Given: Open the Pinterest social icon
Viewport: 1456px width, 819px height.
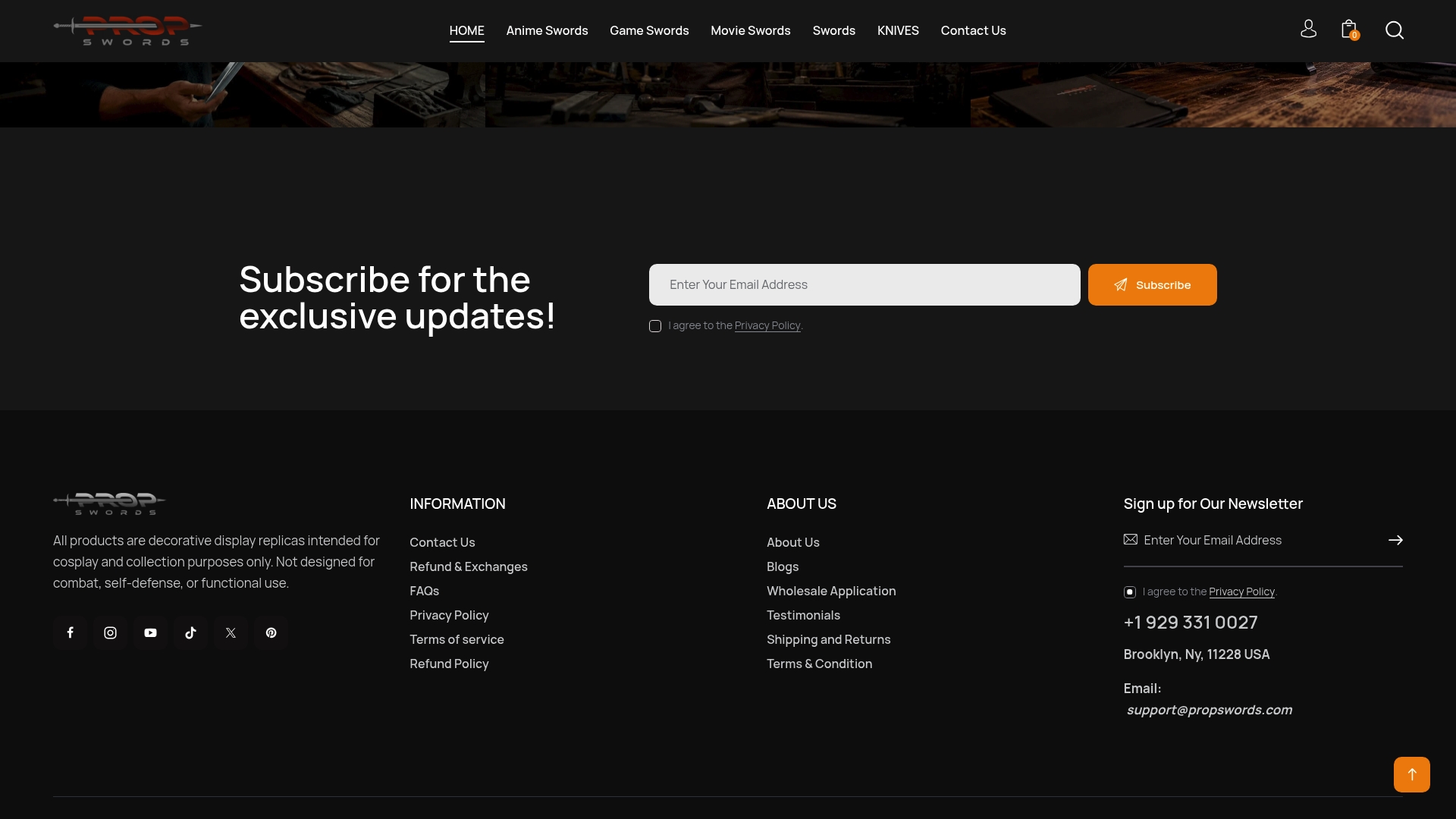Looking at the screenshot, I should (271, 632).
